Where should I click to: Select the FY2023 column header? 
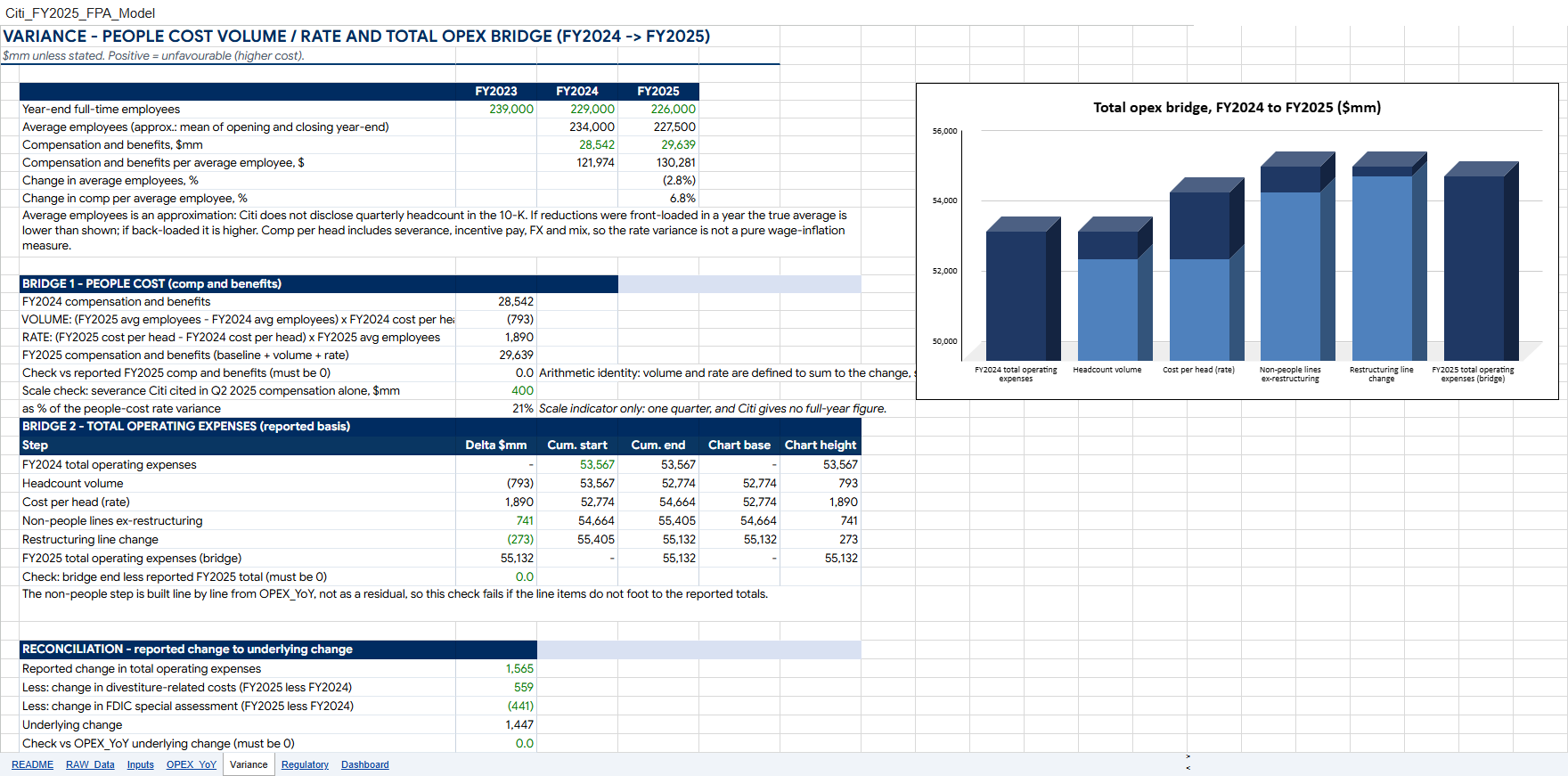(496, 91)
